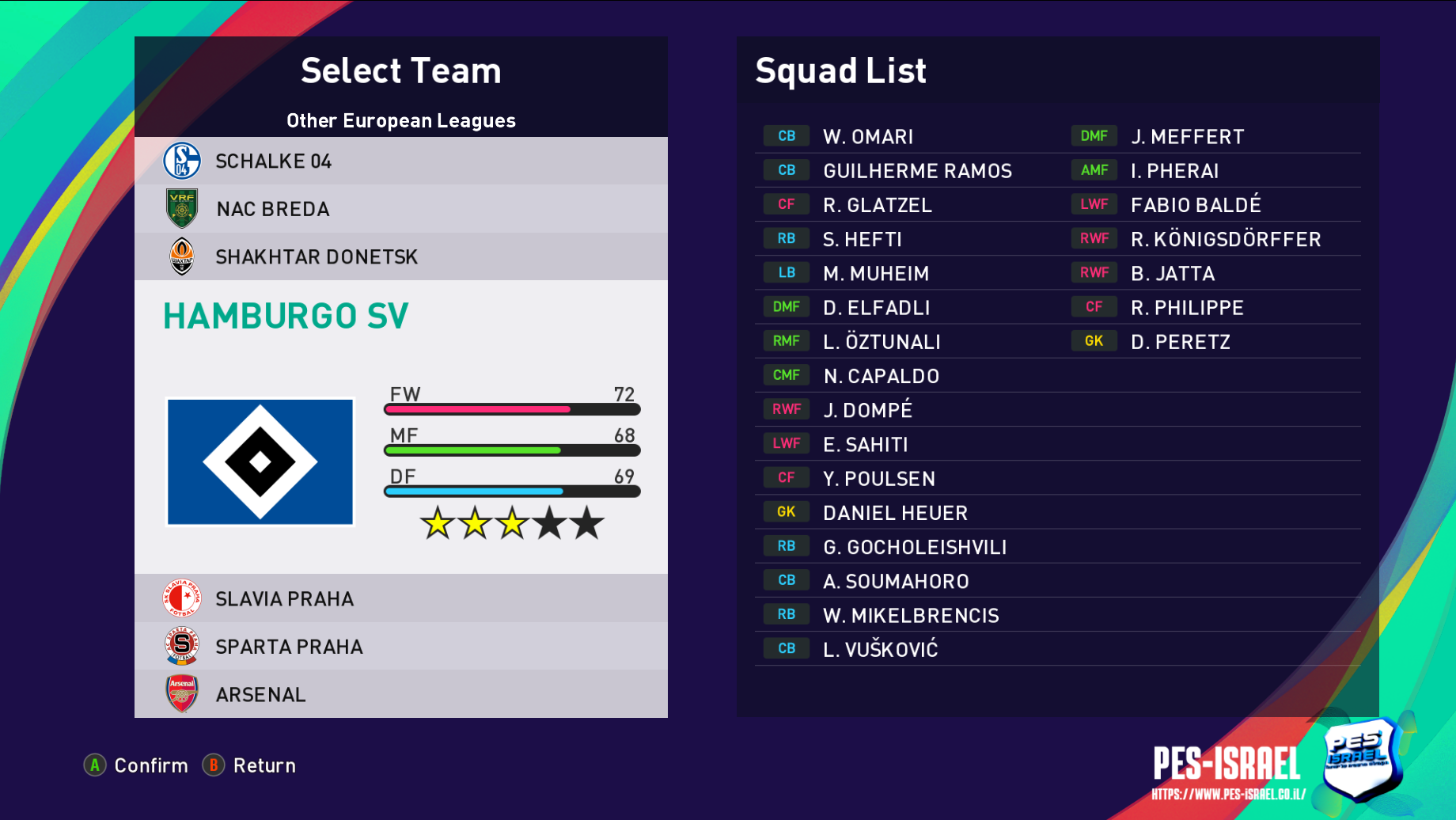
Task: Click the five-star team rating
Action: 512,523
